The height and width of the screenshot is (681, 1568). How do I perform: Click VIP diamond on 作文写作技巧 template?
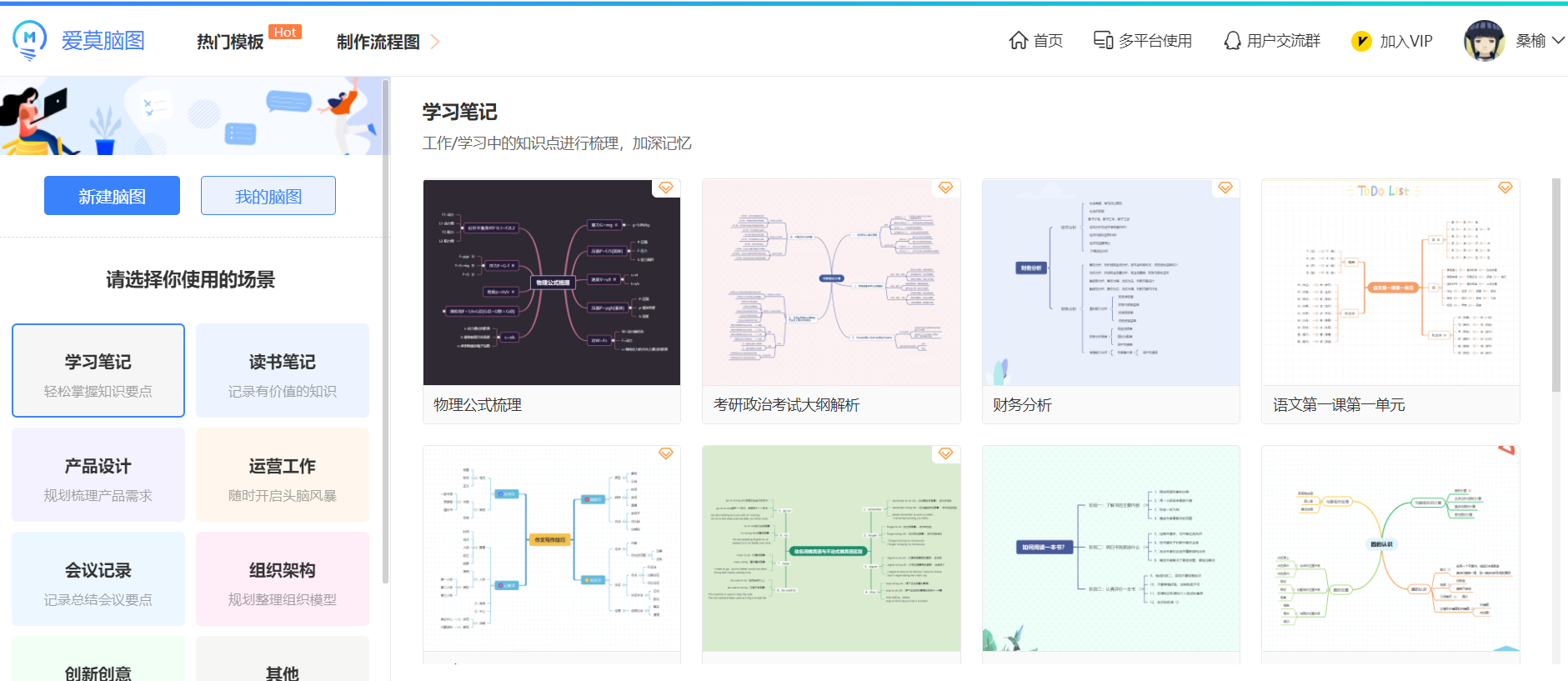coord(665,453)
